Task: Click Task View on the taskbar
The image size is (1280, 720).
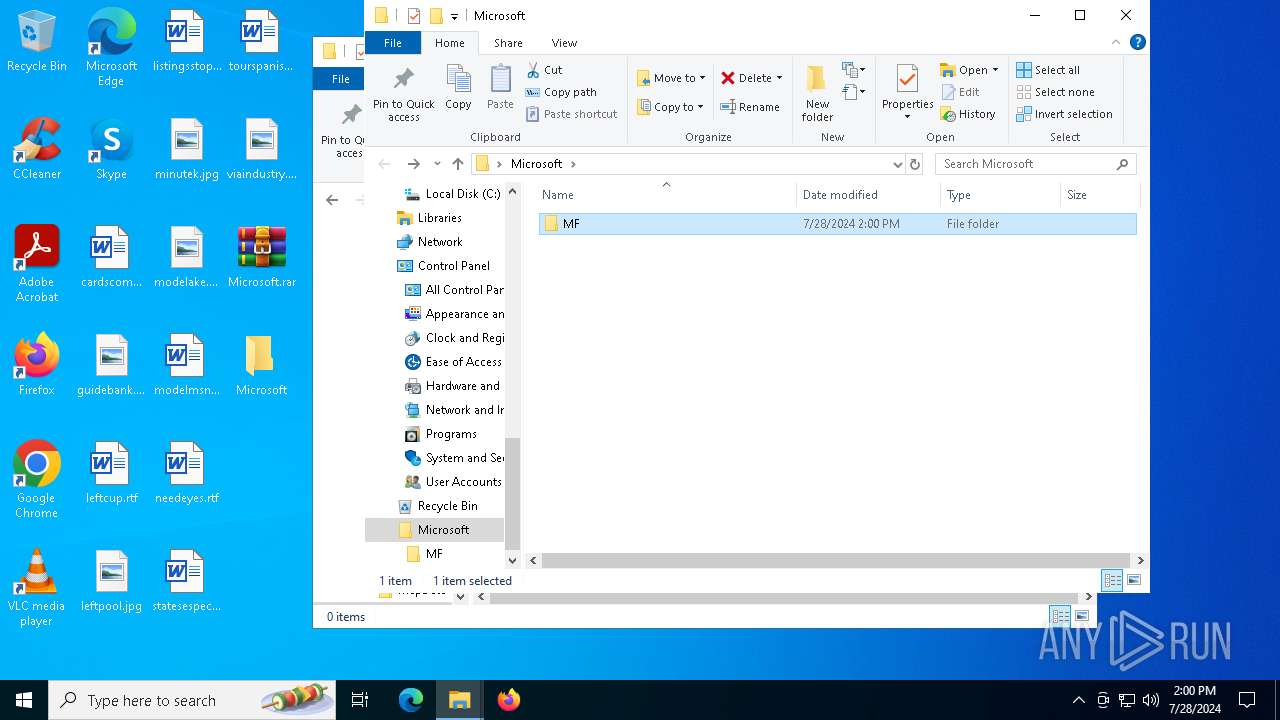Action: coord(360,700)
